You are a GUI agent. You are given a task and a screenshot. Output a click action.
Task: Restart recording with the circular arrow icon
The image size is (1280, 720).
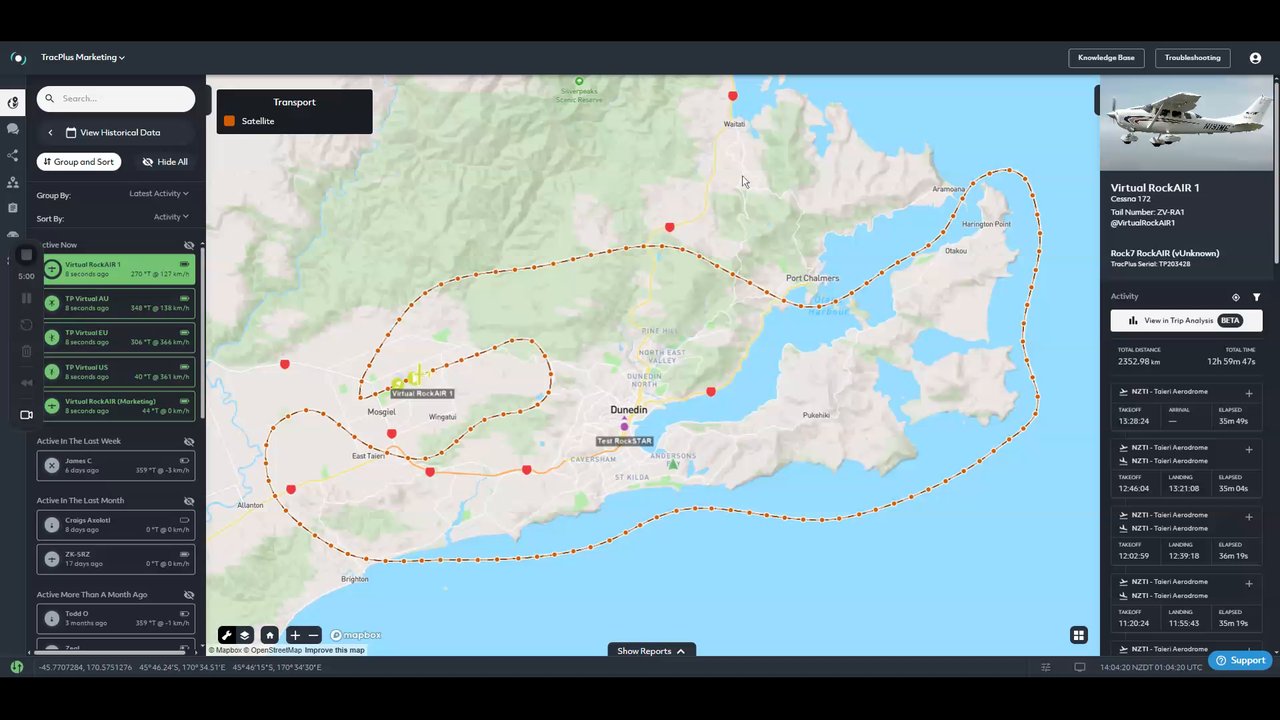(27, 325)
